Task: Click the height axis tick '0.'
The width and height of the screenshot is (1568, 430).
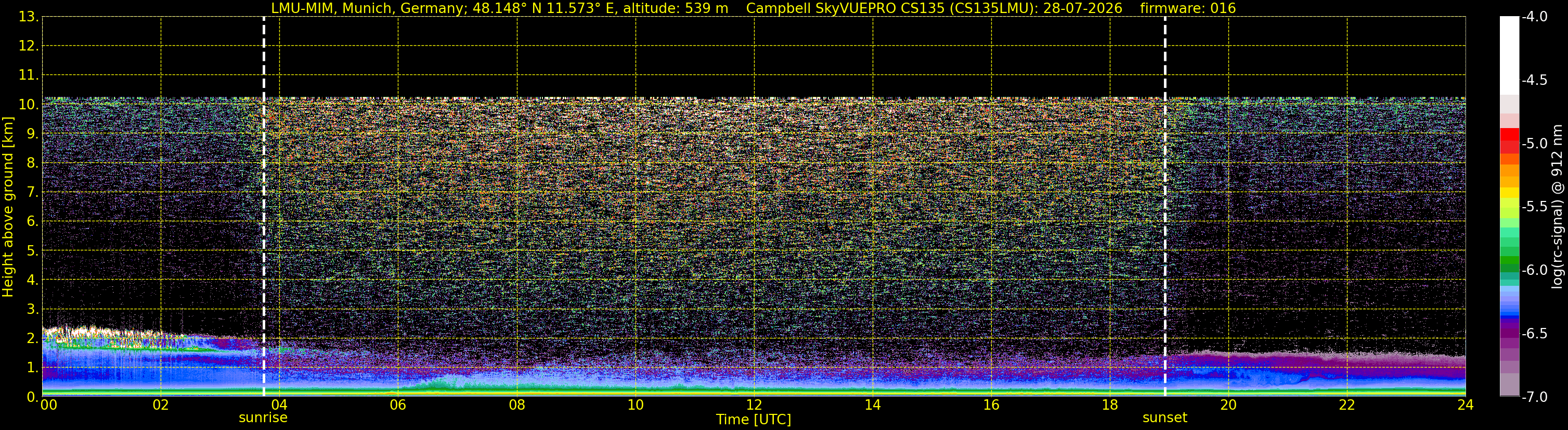Action: point(32,397)
